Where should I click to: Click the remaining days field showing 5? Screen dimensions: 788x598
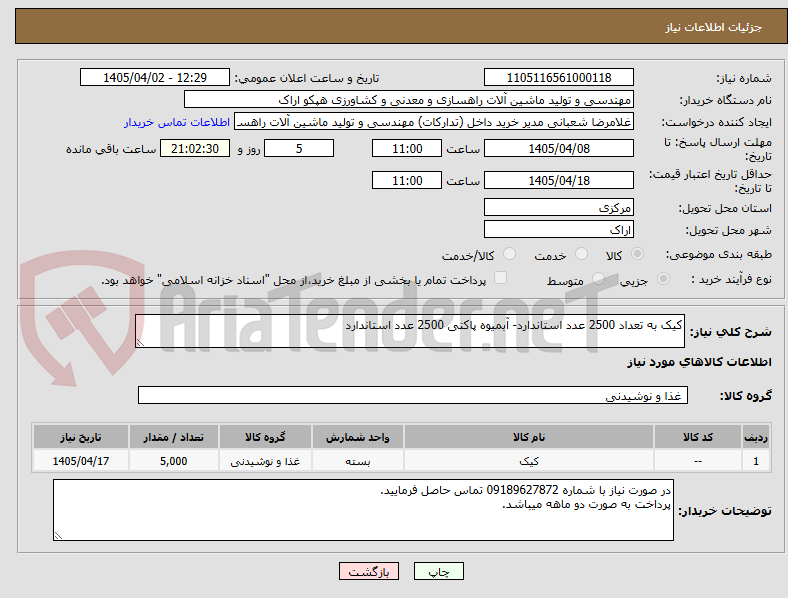point(299,148)
